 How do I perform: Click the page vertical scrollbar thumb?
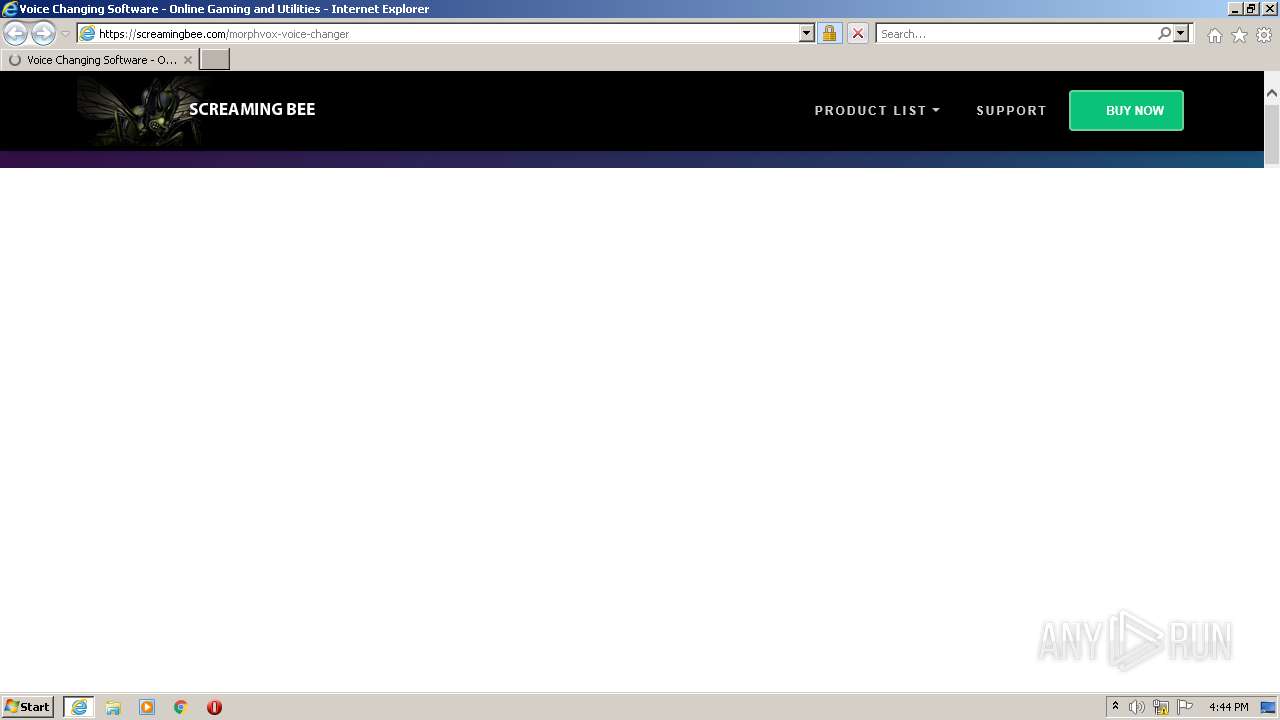click(1272, 134)
